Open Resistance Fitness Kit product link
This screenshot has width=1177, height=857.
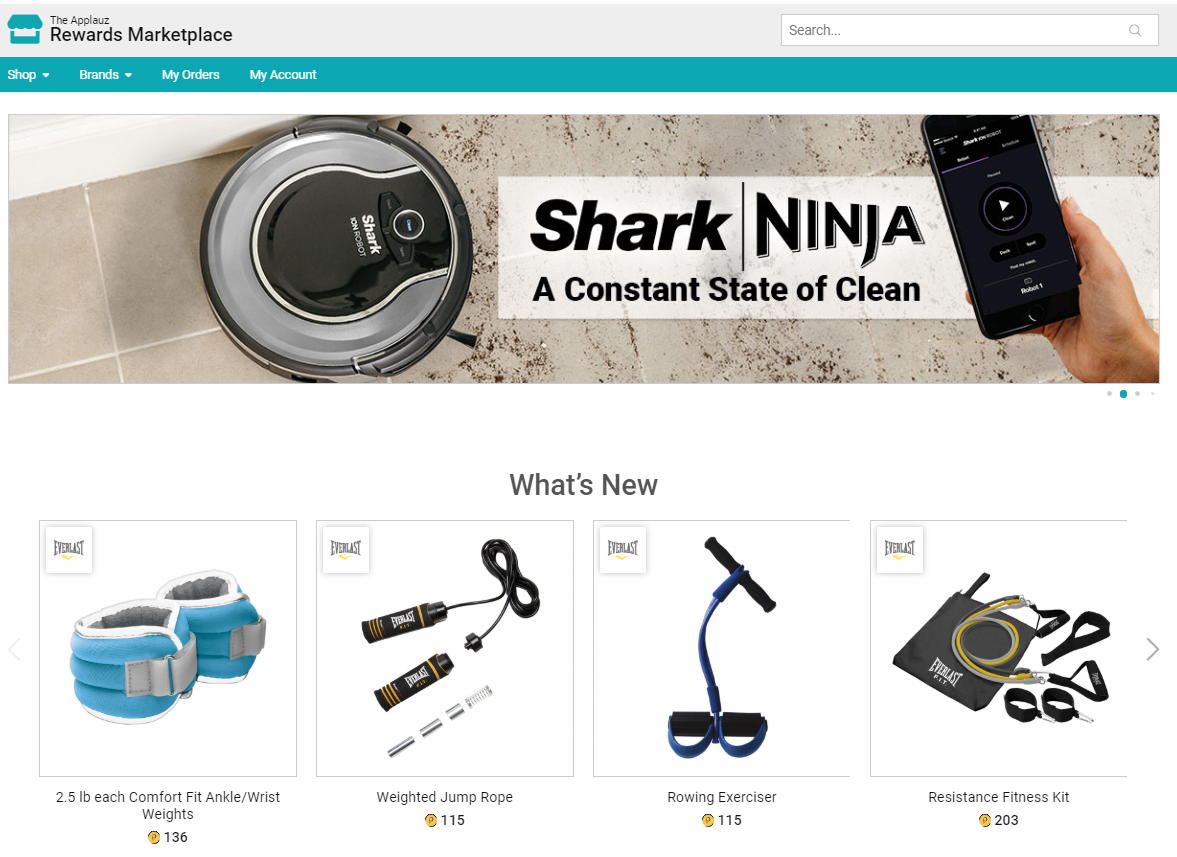[998, 797]
